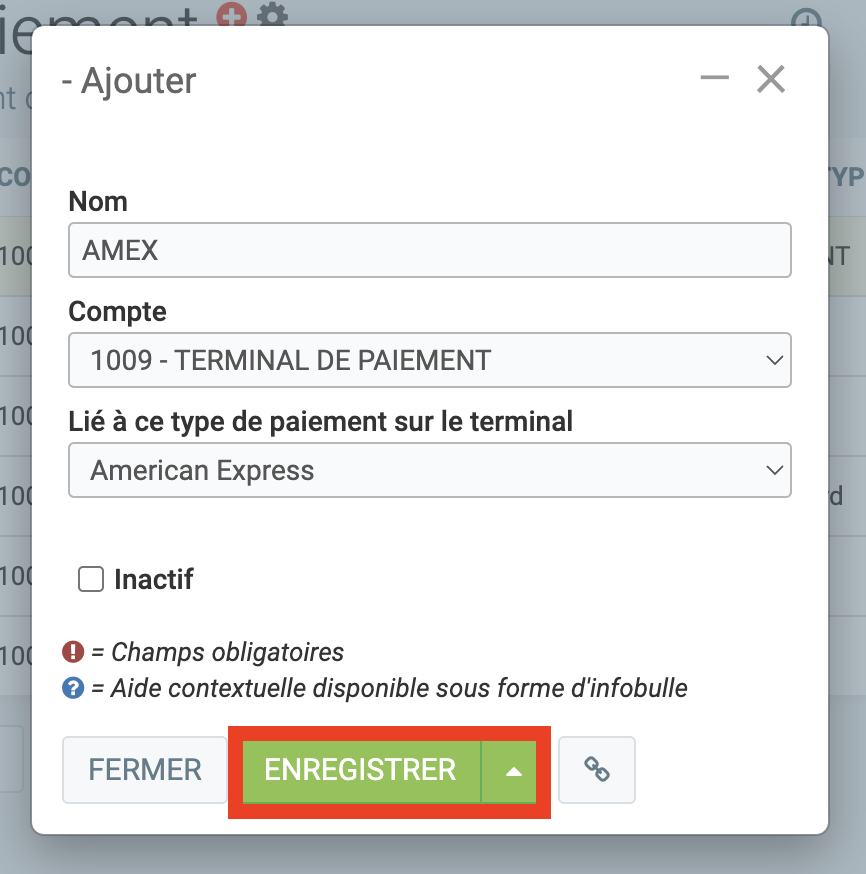Image resolution: width=866 pixels, height=874 pixels.
Task: Enable the Inactif checkbox
Action: 91,579
